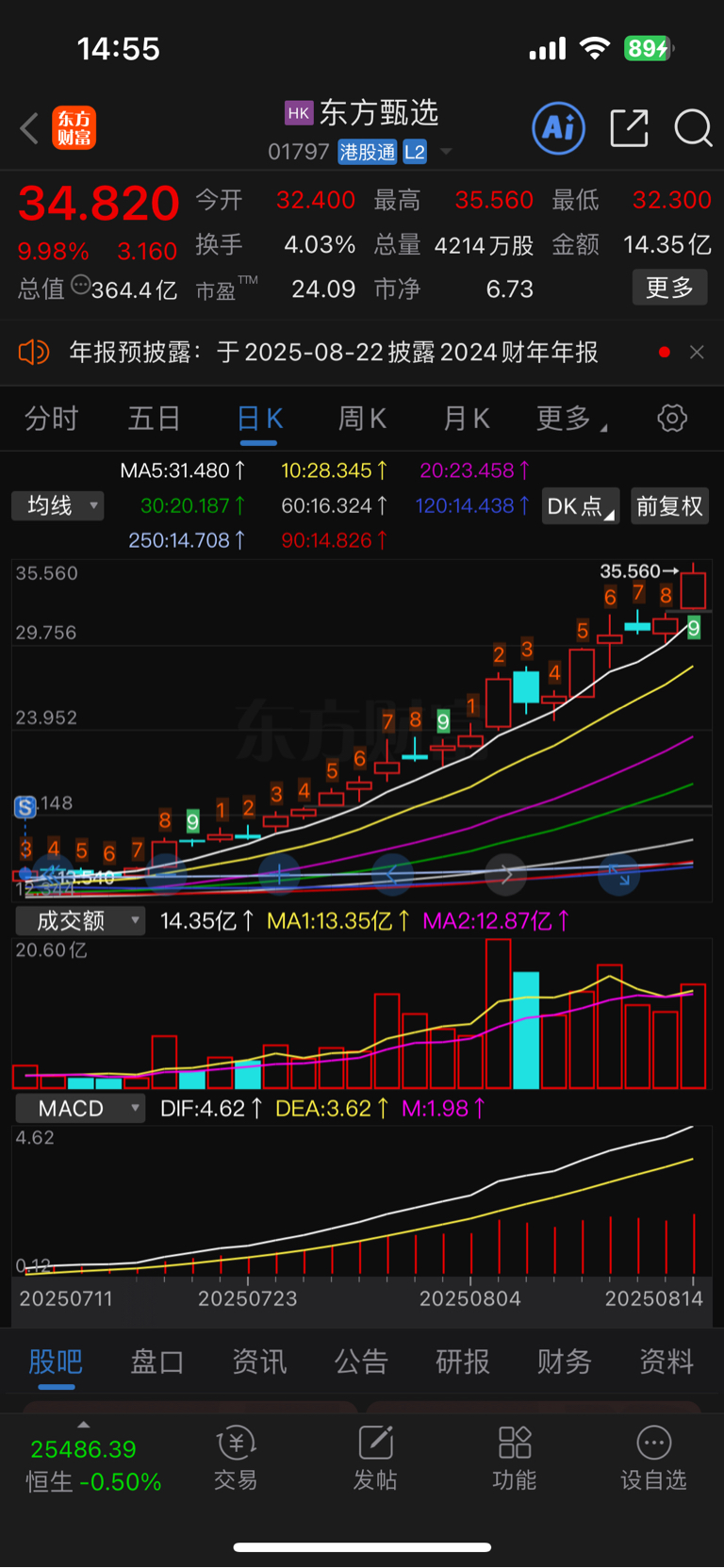Viewport: 724px width, 1568px height.
Task: Tap the chart zoom-in plus overlay button
Action: tap(279, 875)
